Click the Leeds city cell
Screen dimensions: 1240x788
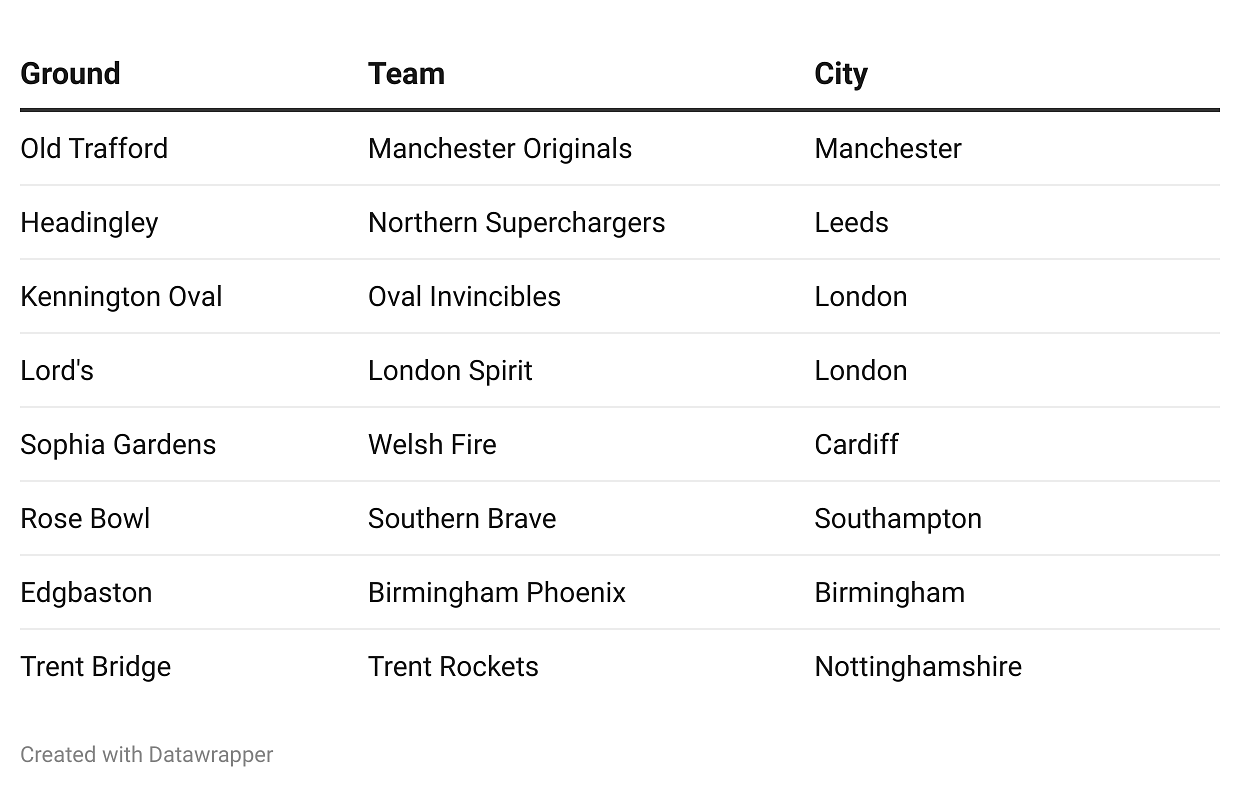(x=851, y=223)
